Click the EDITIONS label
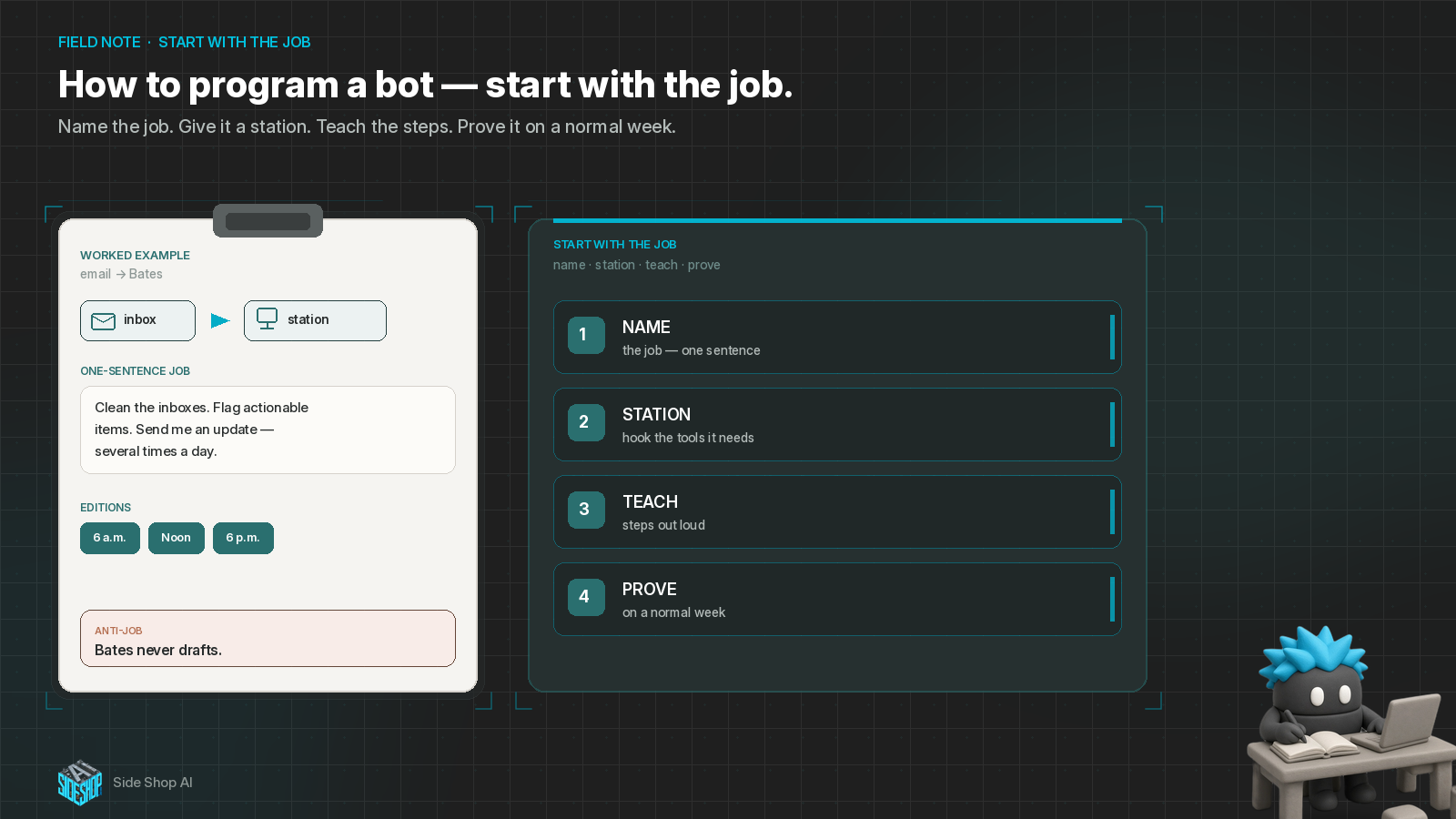 point(106,508)
